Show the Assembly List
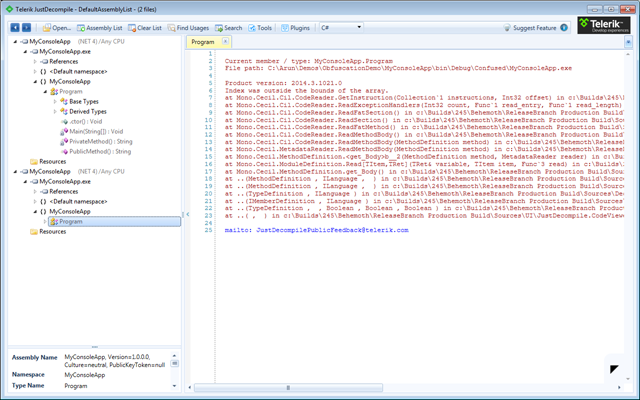This screenshot has width=640, height=400. point(102,28)
